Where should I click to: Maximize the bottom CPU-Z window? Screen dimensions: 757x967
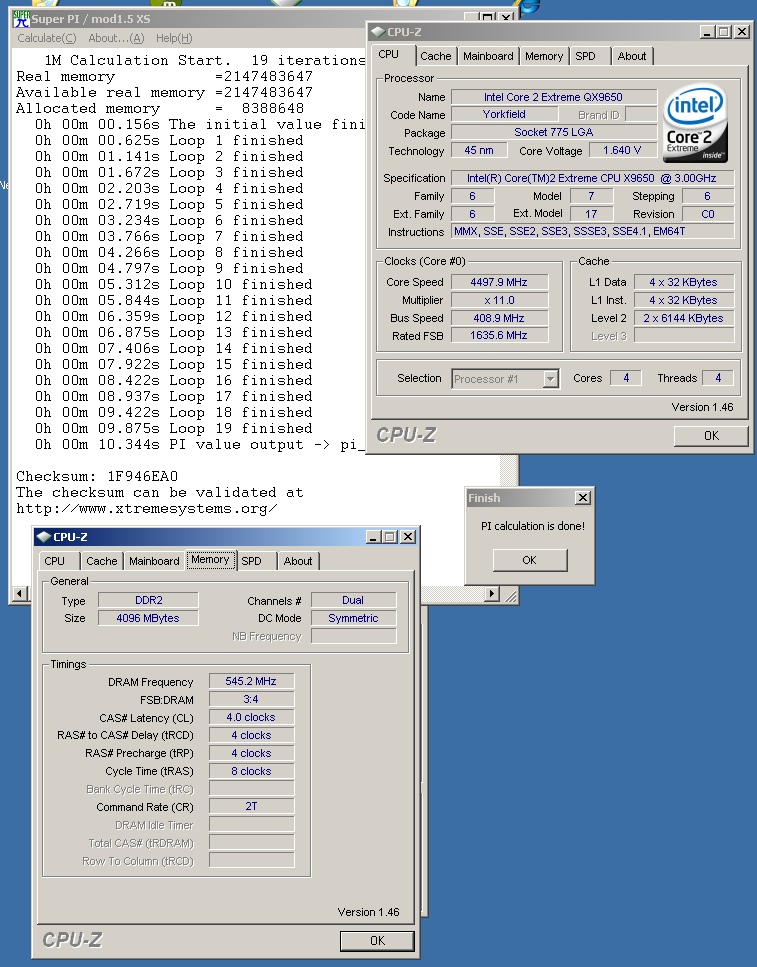coord(389,537)
